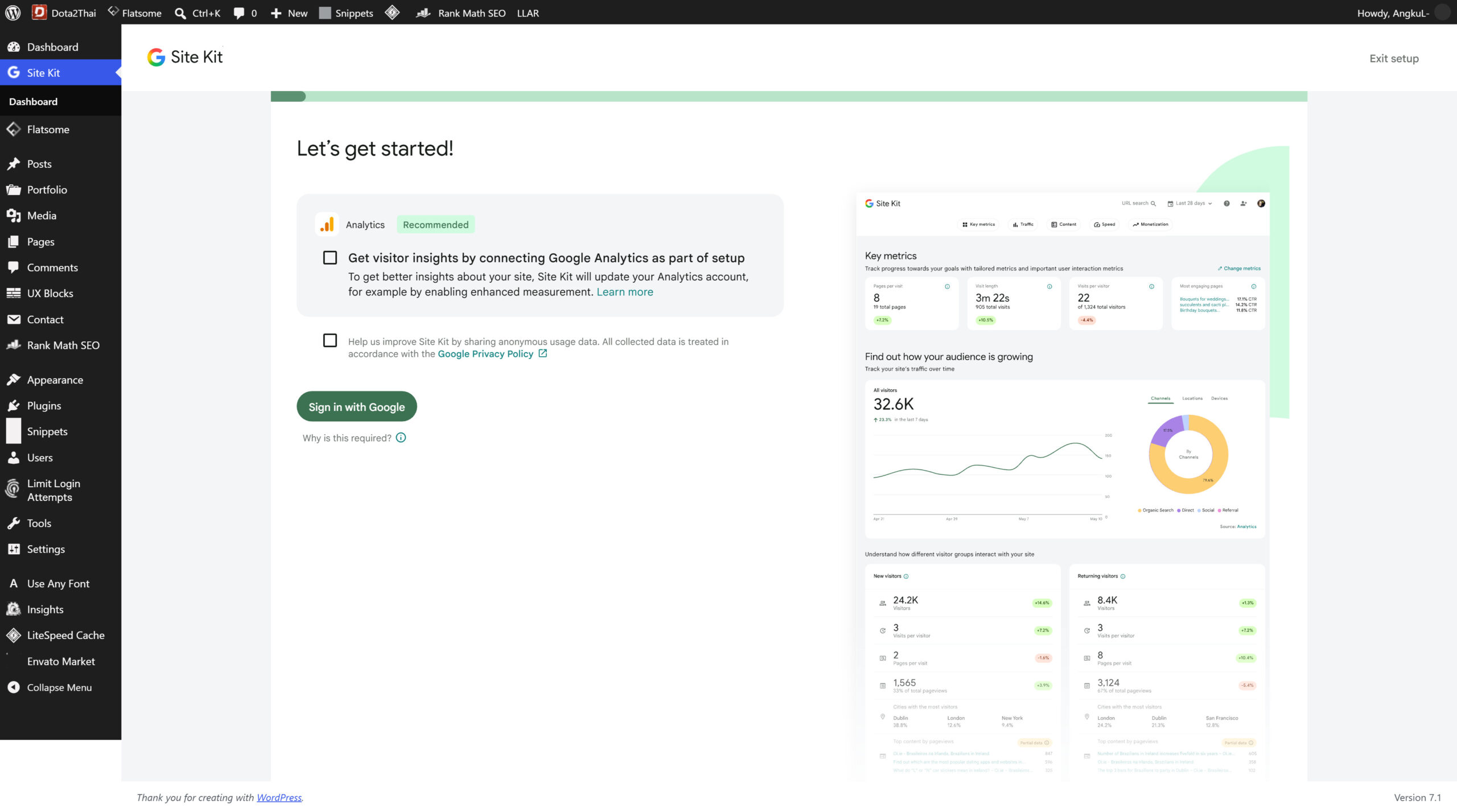Click the LiteSpeed diamond icon in admin bar
The image size is (1457, 812).
click(392, 13)
